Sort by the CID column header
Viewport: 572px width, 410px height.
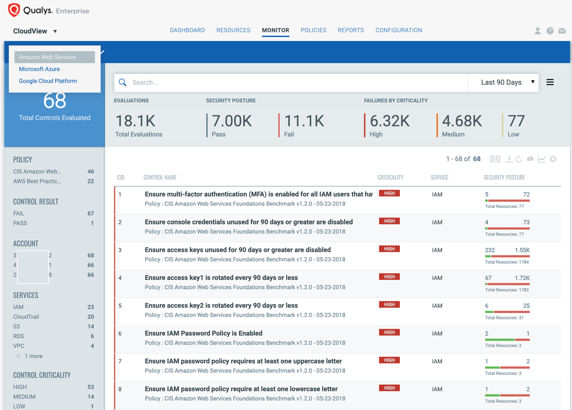point(120,177)
